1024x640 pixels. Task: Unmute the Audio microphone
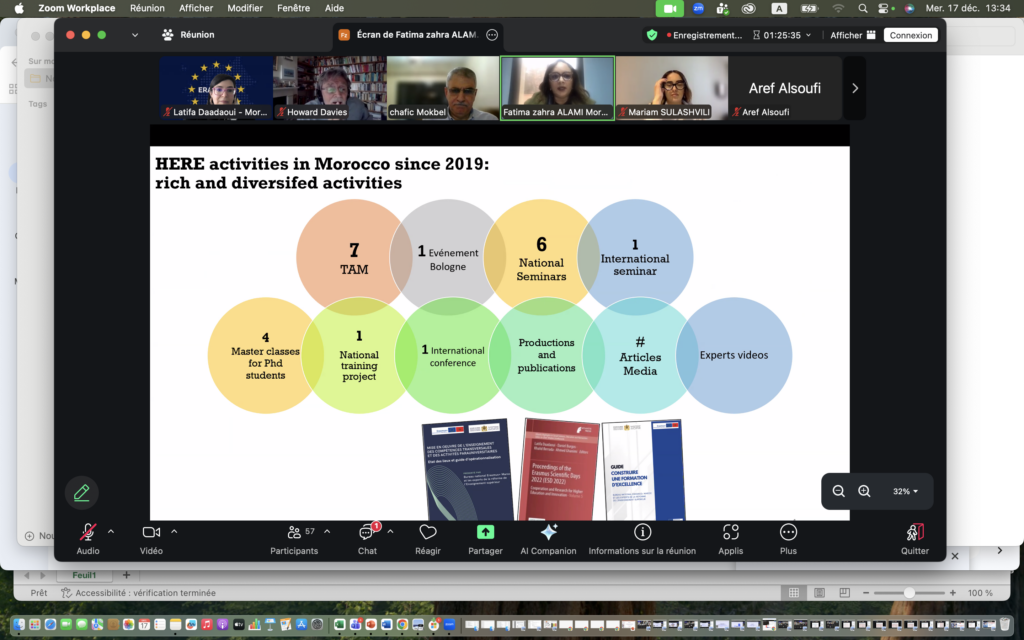click(x=88, y=533)
